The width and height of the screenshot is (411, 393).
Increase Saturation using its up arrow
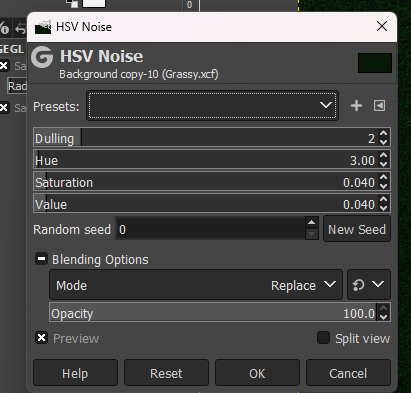pyautogui.click(x=384, y=177)
